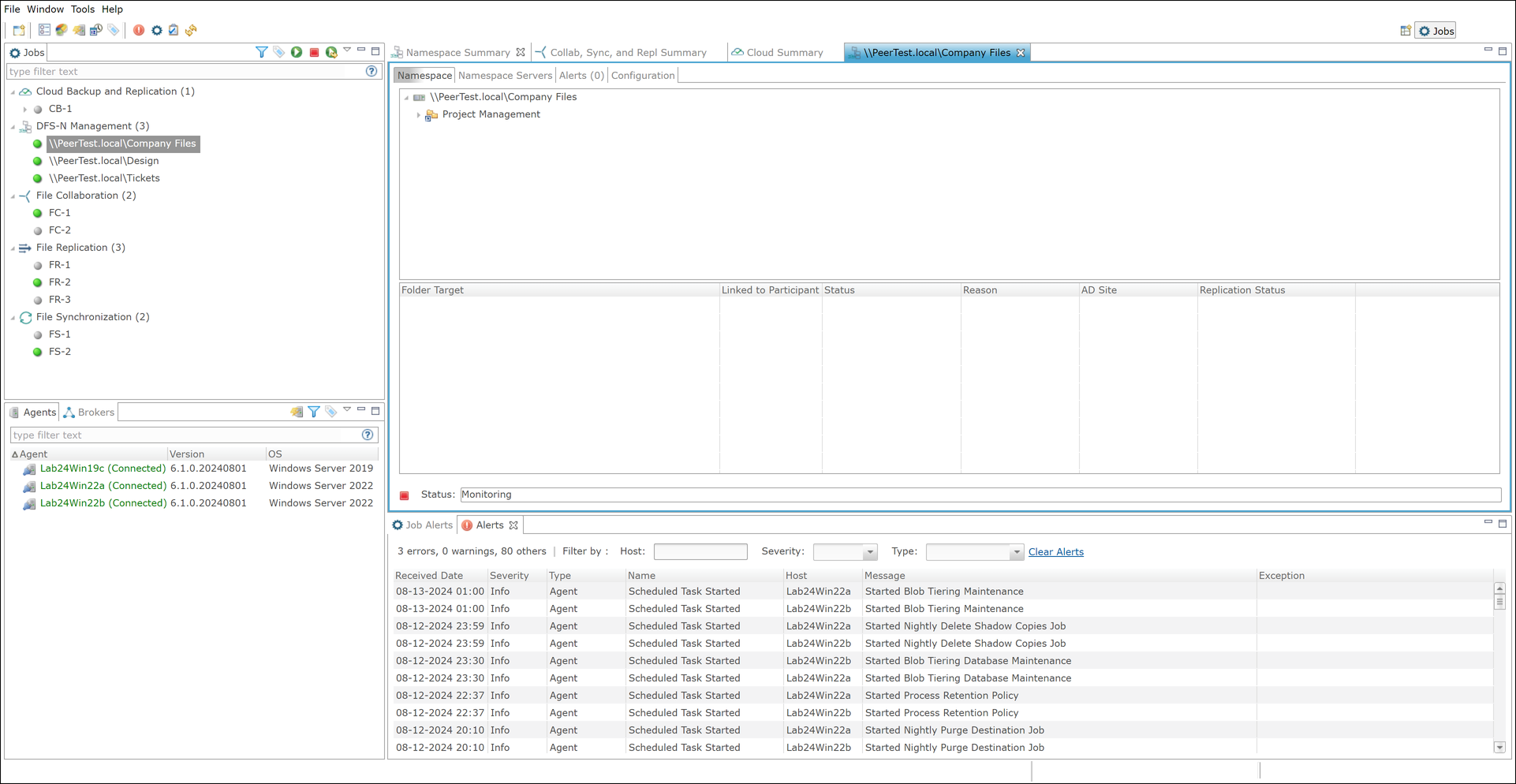Expand the CB-1 job node
The width and height of the screenshot is (1516, 784).
coord(25,110)
